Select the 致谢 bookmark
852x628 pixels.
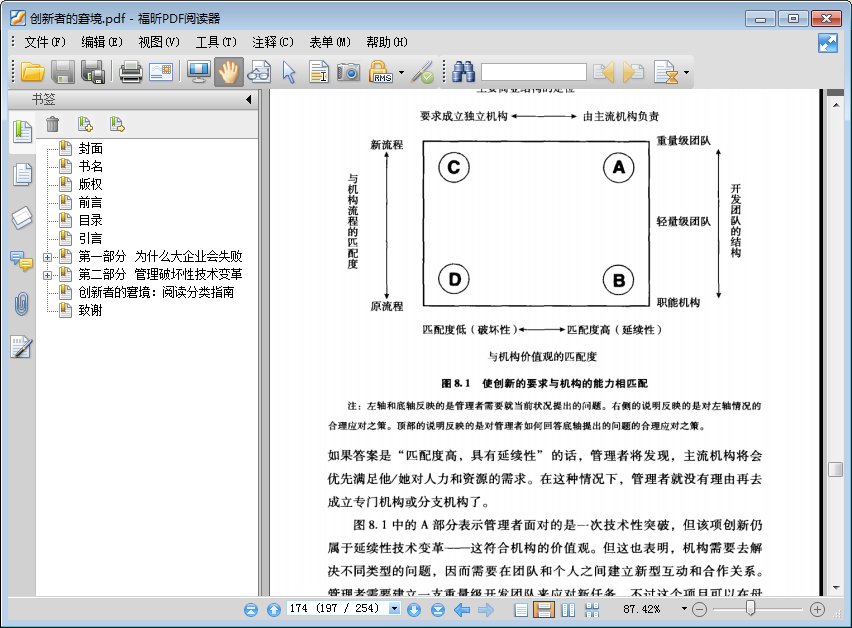[x=90, y=310]
